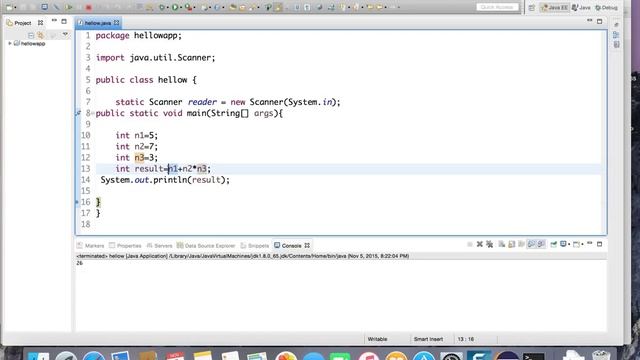Toggle Show Console When Standard Out Changes
The height and width of the screenshot is (360, 640).
531,244
